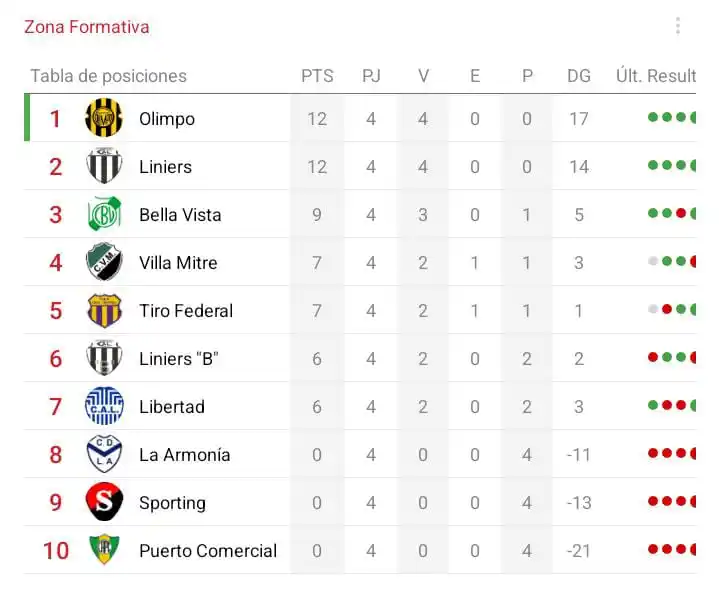Open the Puerto Comercial team row

click(x=360, y=550)
